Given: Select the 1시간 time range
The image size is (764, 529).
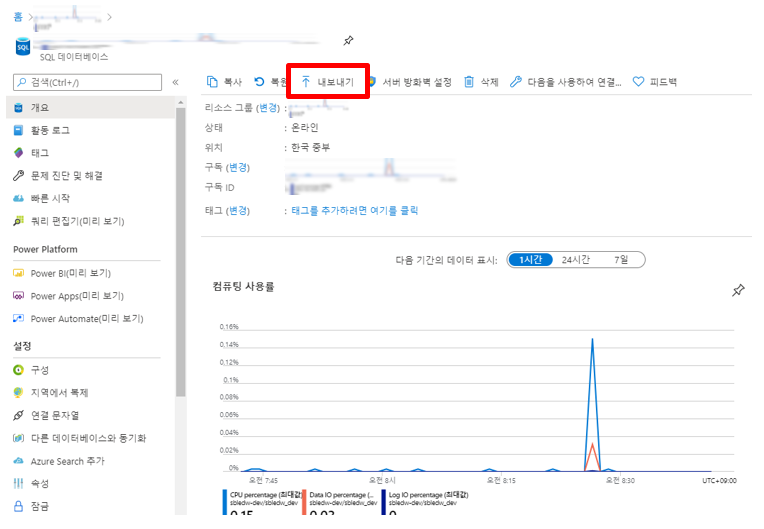Looking at the screenshot, I should (531, 260).
